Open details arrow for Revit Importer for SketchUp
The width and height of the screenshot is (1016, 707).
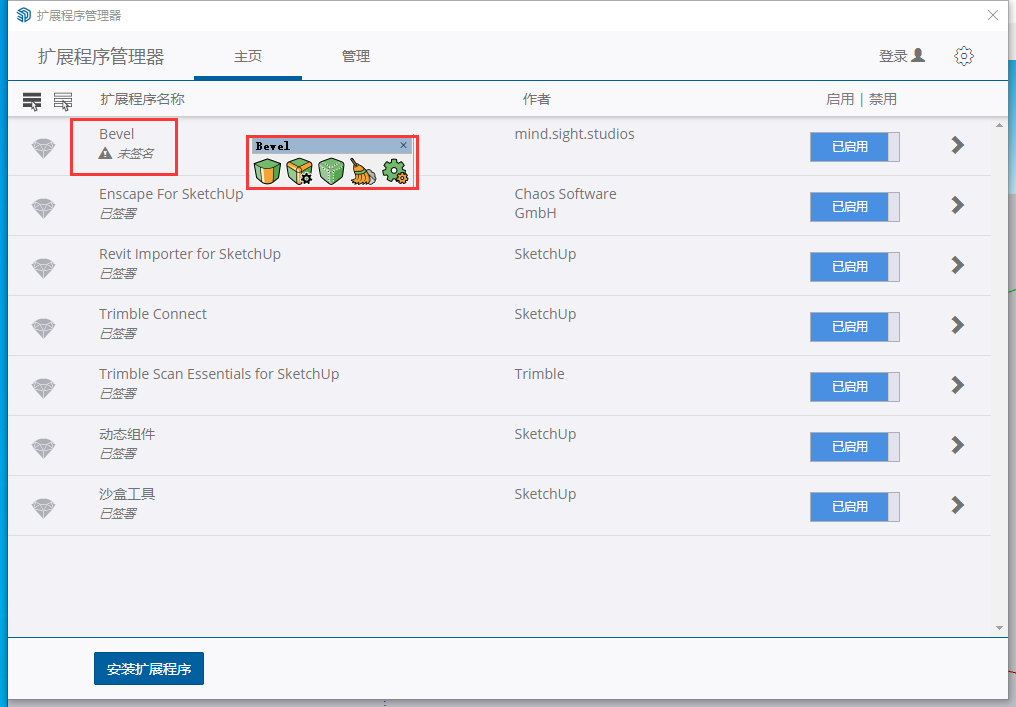tap(958, 265)
